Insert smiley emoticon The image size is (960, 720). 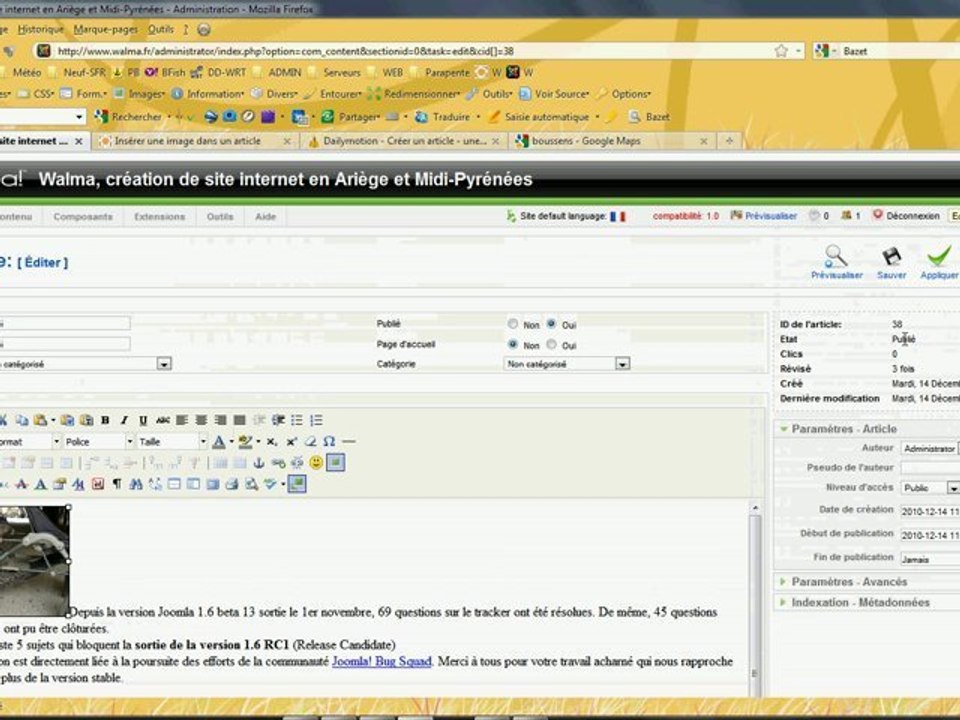coord(316,463)
